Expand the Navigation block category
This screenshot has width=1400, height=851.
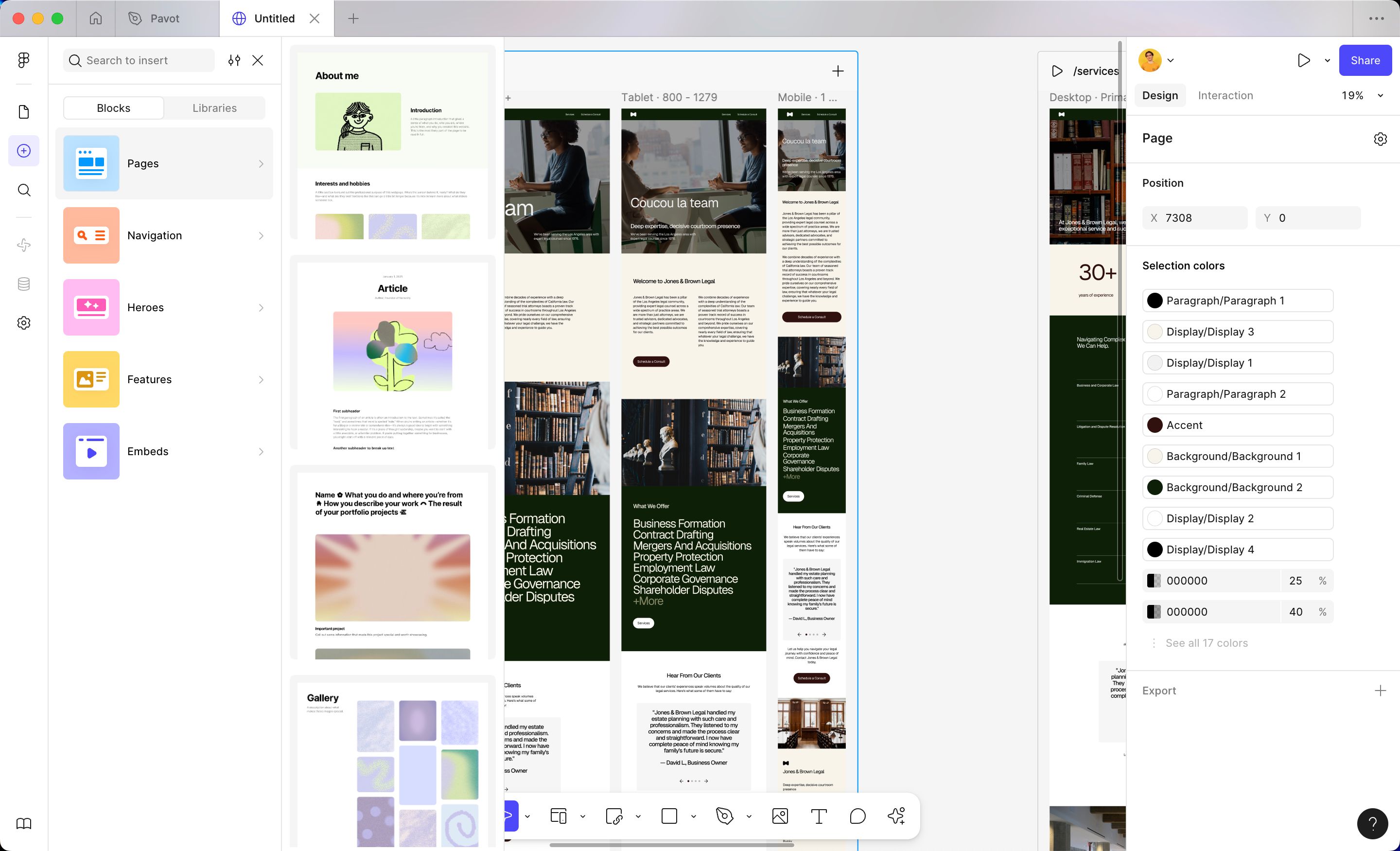[164, 235]
